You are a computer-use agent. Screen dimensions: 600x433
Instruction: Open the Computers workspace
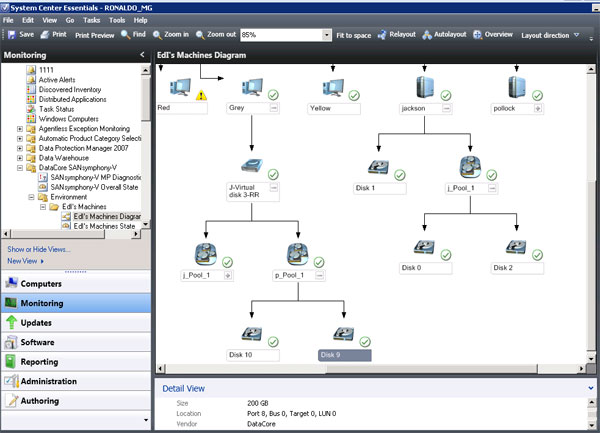tap(76, 283)
